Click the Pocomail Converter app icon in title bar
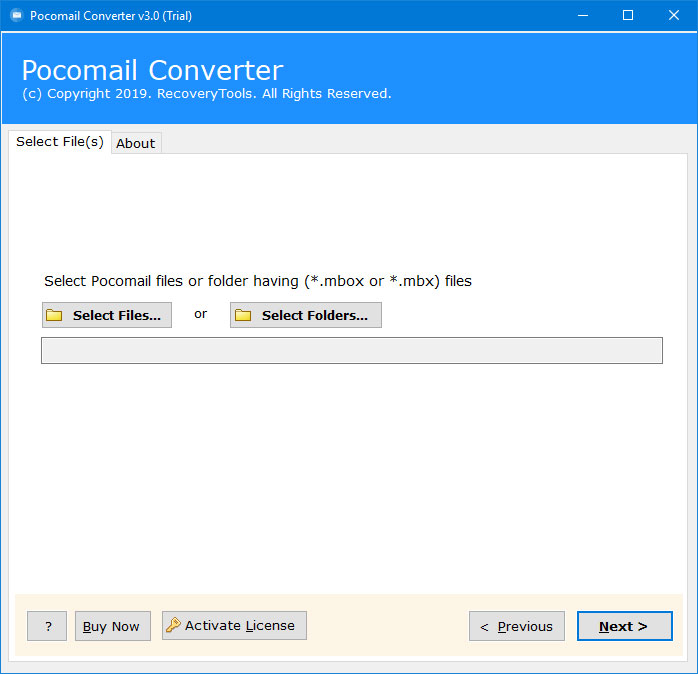 pos(16,16)
